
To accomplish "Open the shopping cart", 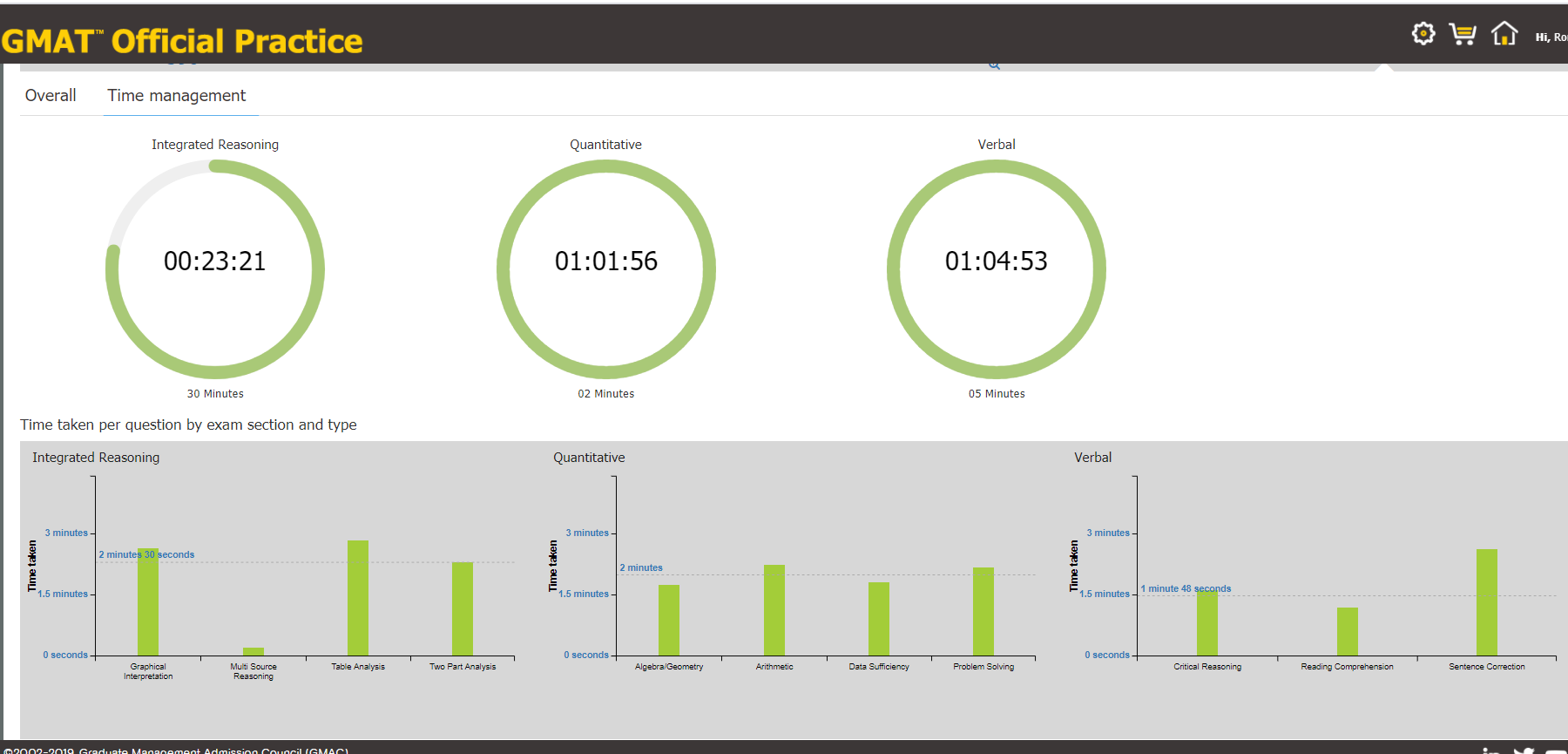I will 1463,34.
